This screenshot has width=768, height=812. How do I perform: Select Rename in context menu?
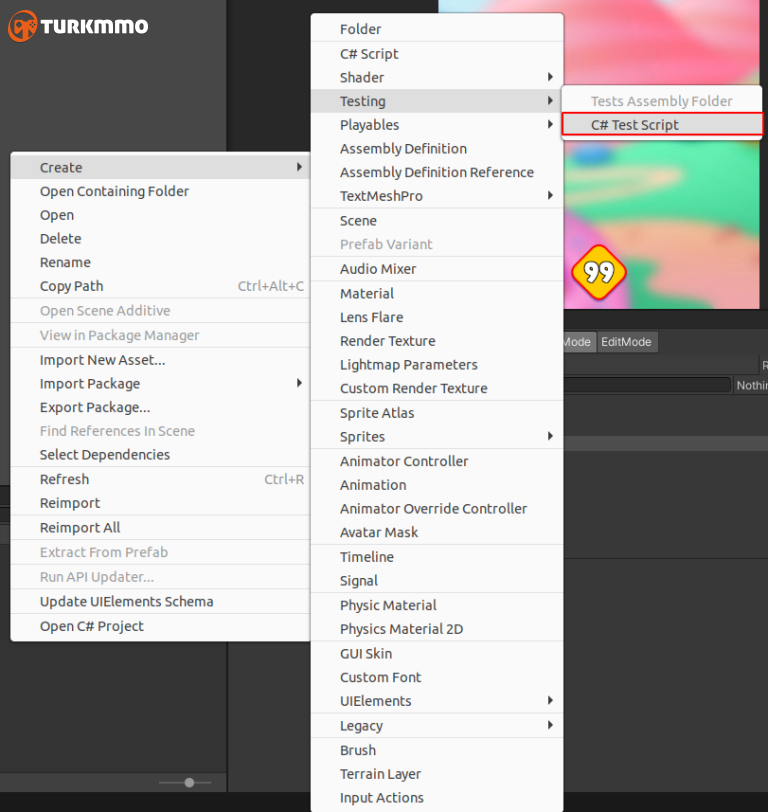[160, 263]
